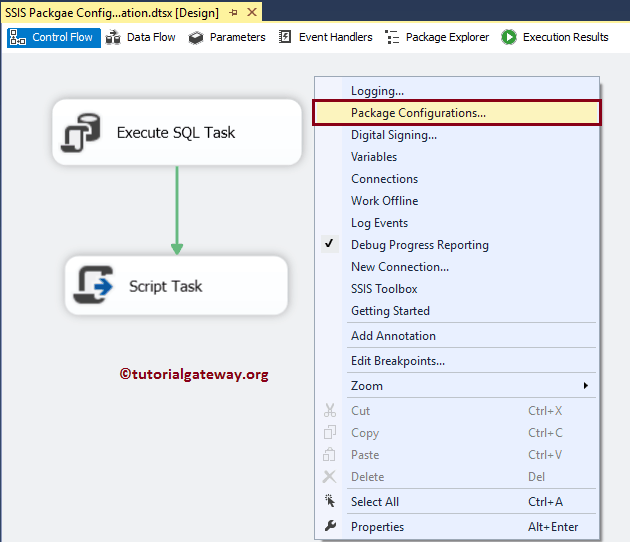Screen dimensions: 630x542
Task: Toggle Work Offline menu option
Action: 457,201
